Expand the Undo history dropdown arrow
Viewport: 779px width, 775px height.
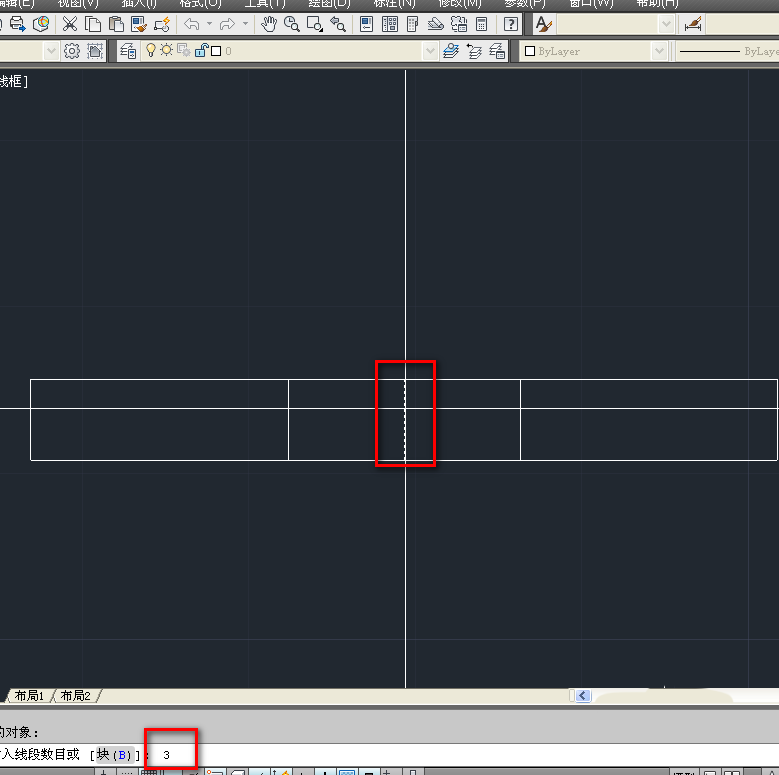(209, 23)
